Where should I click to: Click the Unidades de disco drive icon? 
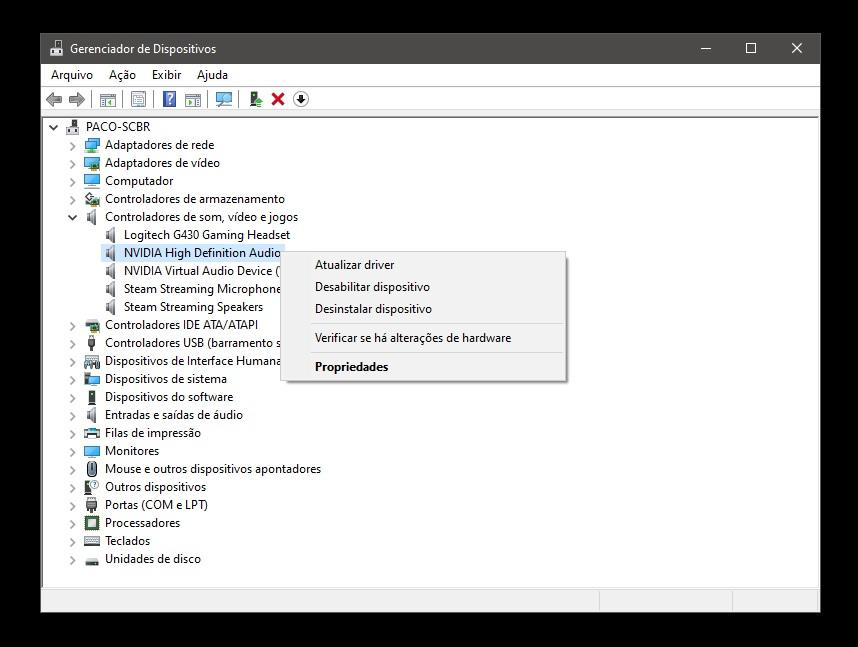coord(92,561)
